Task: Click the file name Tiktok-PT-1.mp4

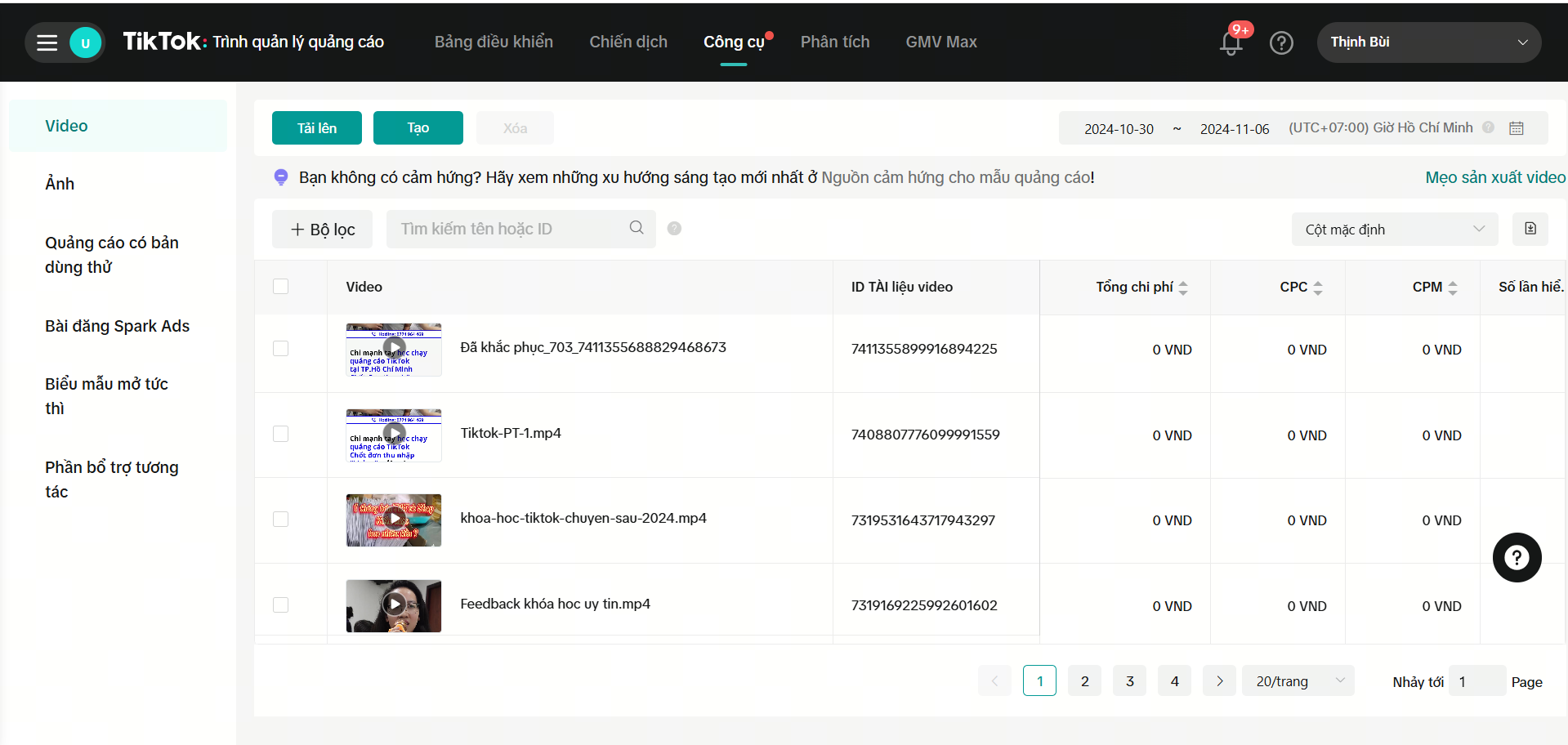Action: [x=511, y=433]
